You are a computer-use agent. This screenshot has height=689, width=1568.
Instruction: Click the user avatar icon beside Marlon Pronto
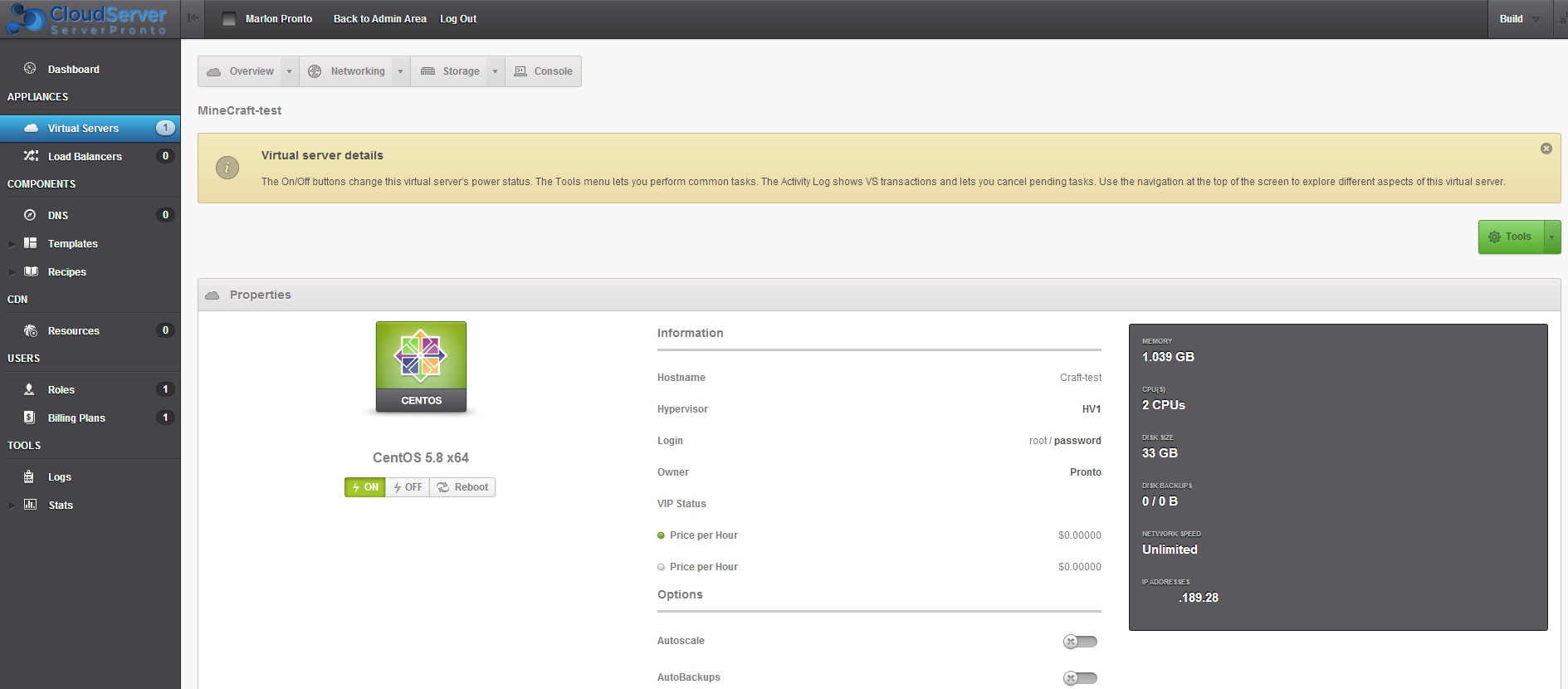[229, 19]
